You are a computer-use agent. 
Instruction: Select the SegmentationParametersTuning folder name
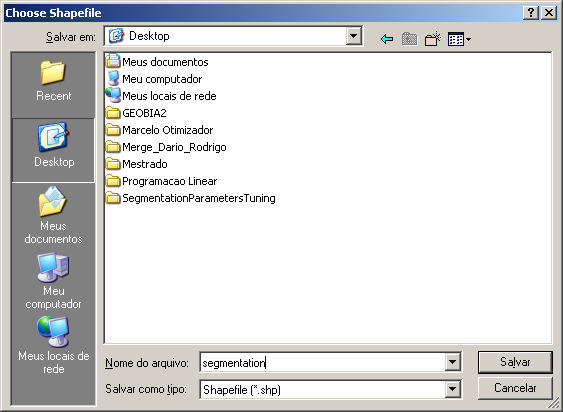199,198
